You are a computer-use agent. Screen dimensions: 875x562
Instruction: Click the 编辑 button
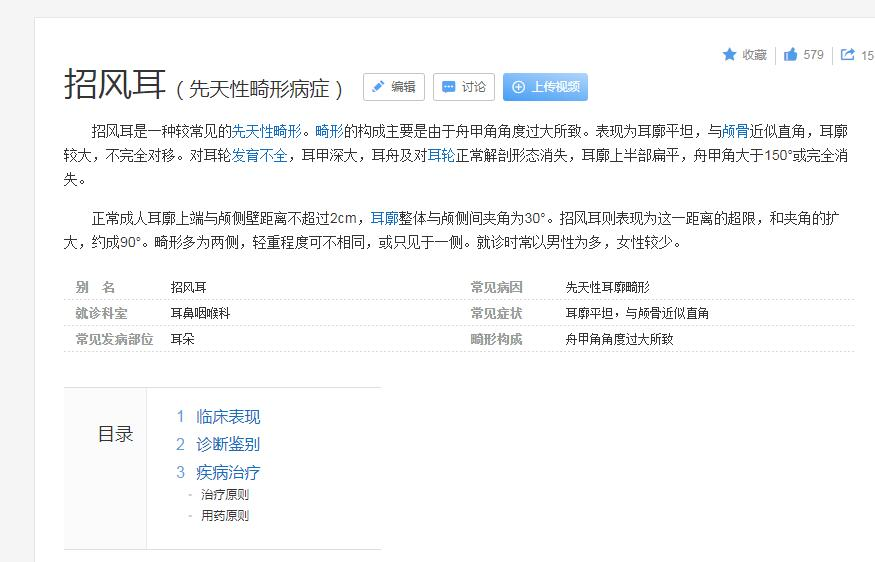(394, 87)
